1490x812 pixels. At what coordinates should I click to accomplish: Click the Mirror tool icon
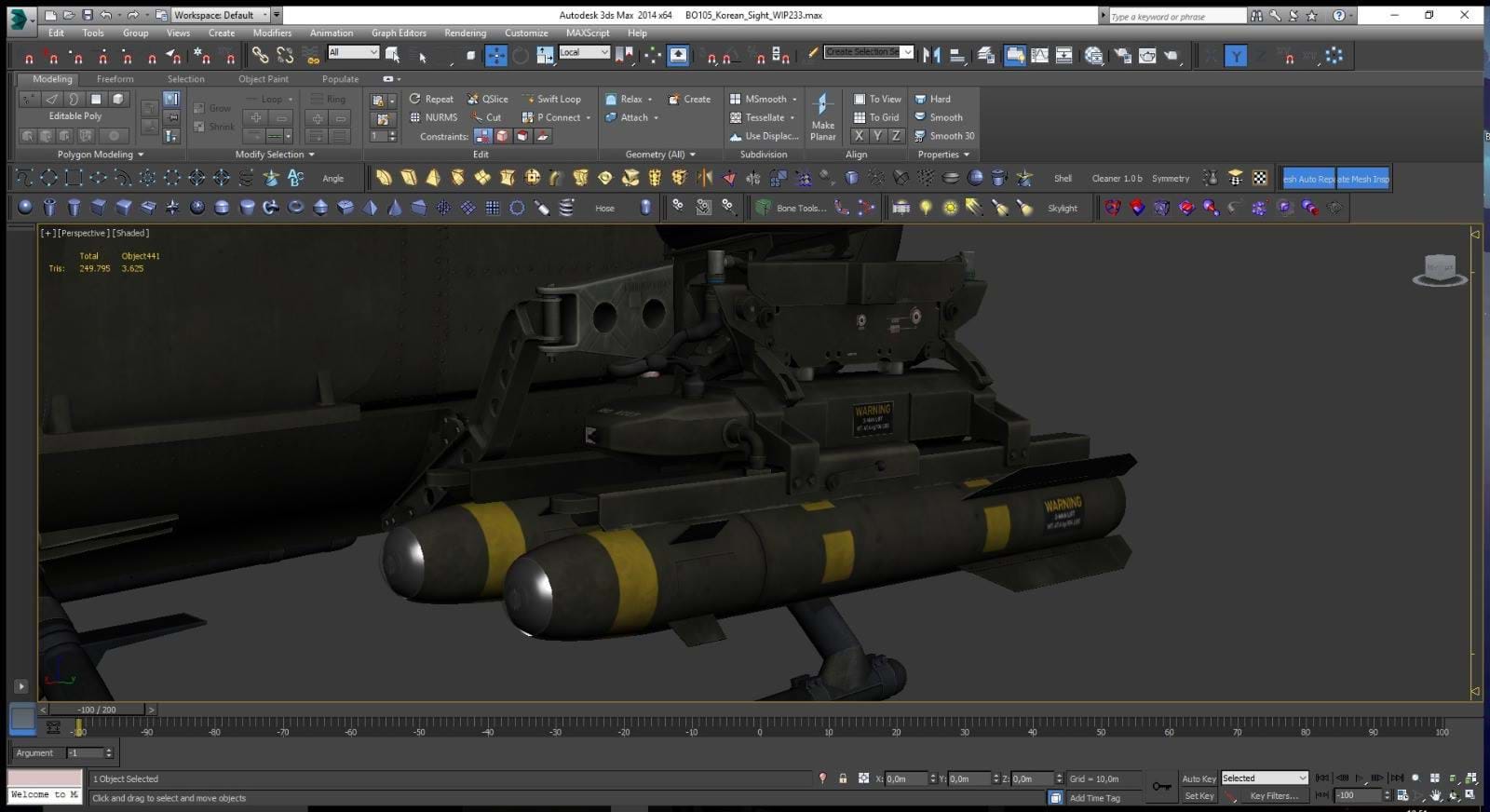931,56
